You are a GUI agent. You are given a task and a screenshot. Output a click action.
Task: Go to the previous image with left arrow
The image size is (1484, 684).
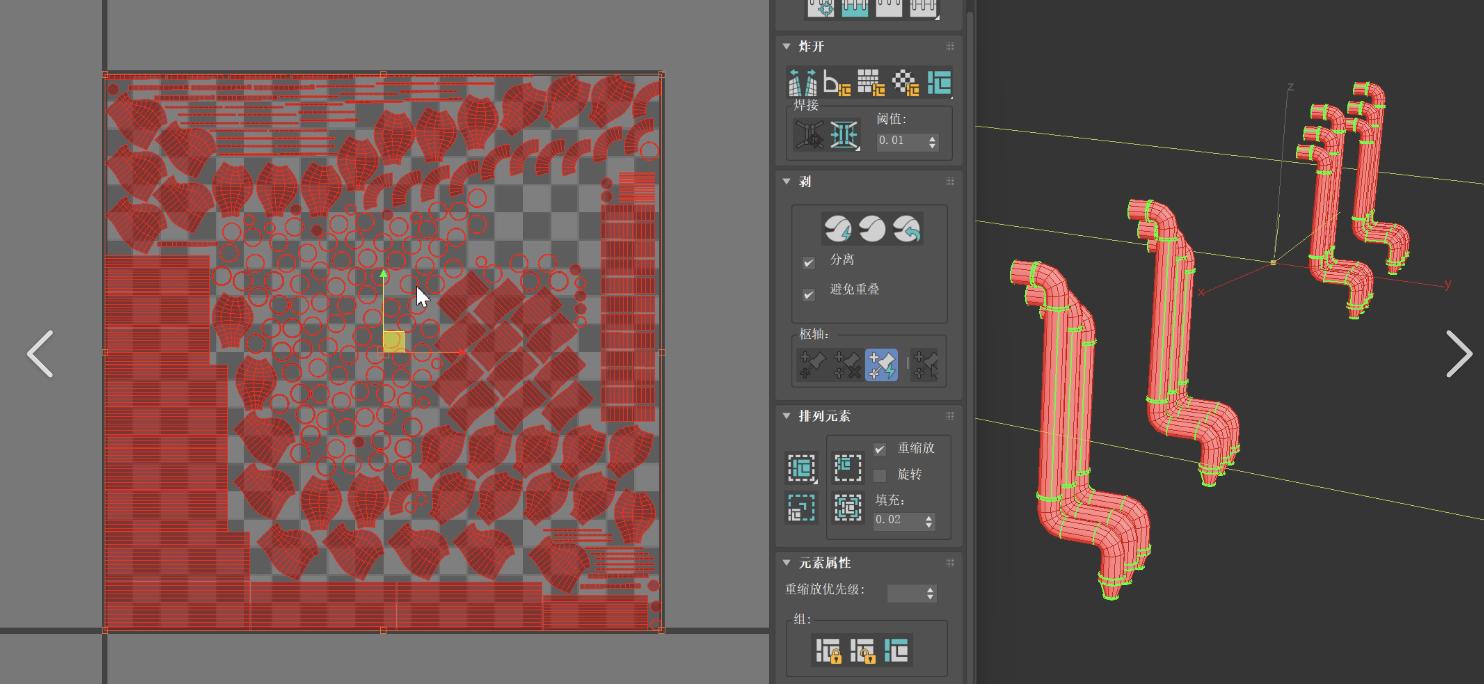(40, 354)
